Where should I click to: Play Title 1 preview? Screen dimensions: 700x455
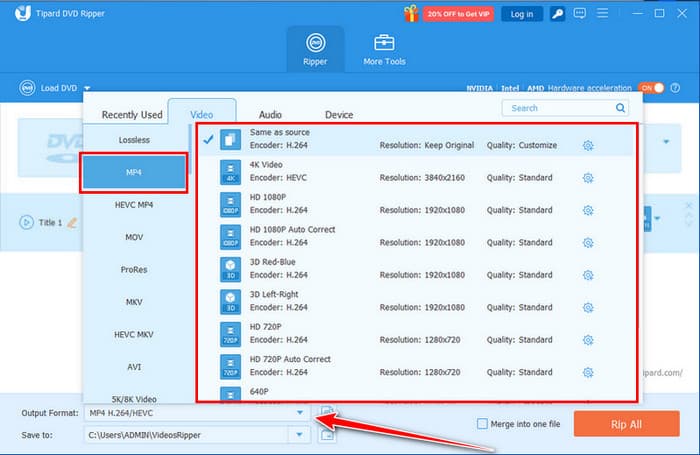click(26, 222)
